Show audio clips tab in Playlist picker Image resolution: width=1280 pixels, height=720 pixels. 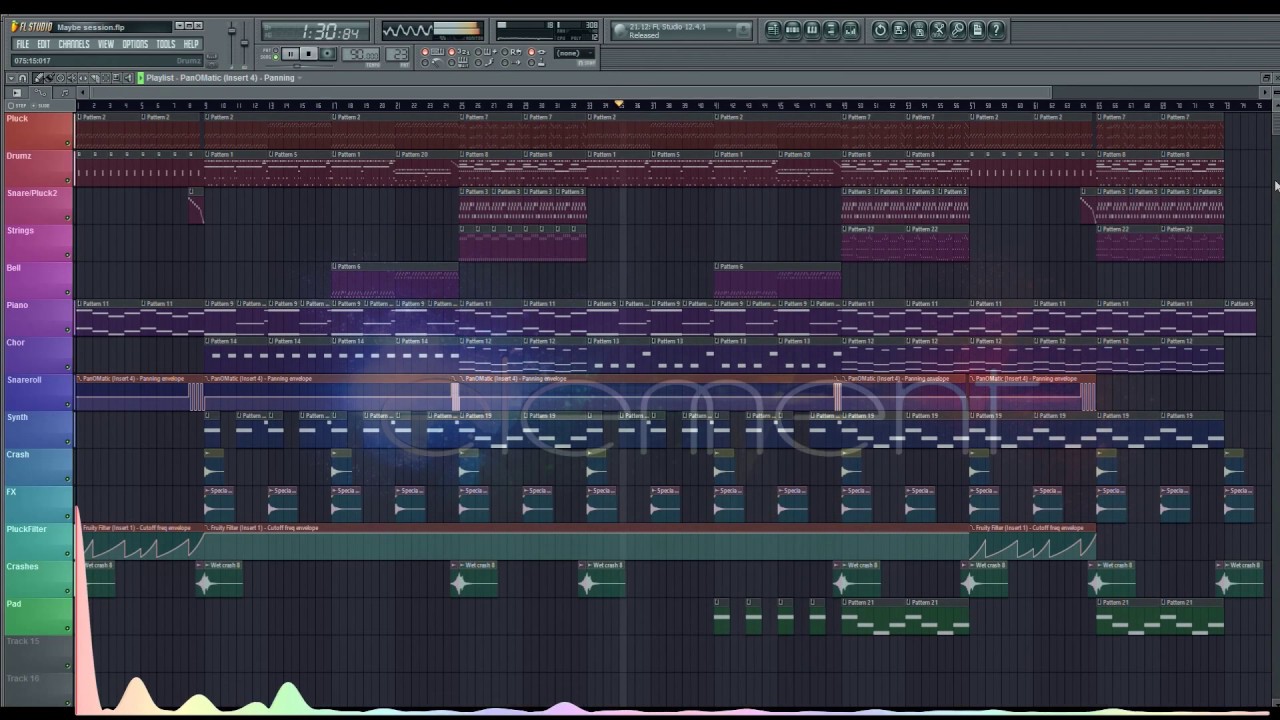17,92
